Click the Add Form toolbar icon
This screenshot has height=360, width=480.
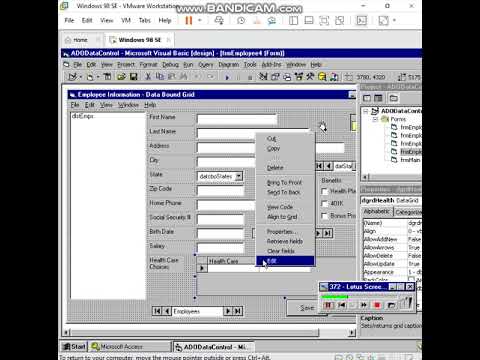pos(90,77)
